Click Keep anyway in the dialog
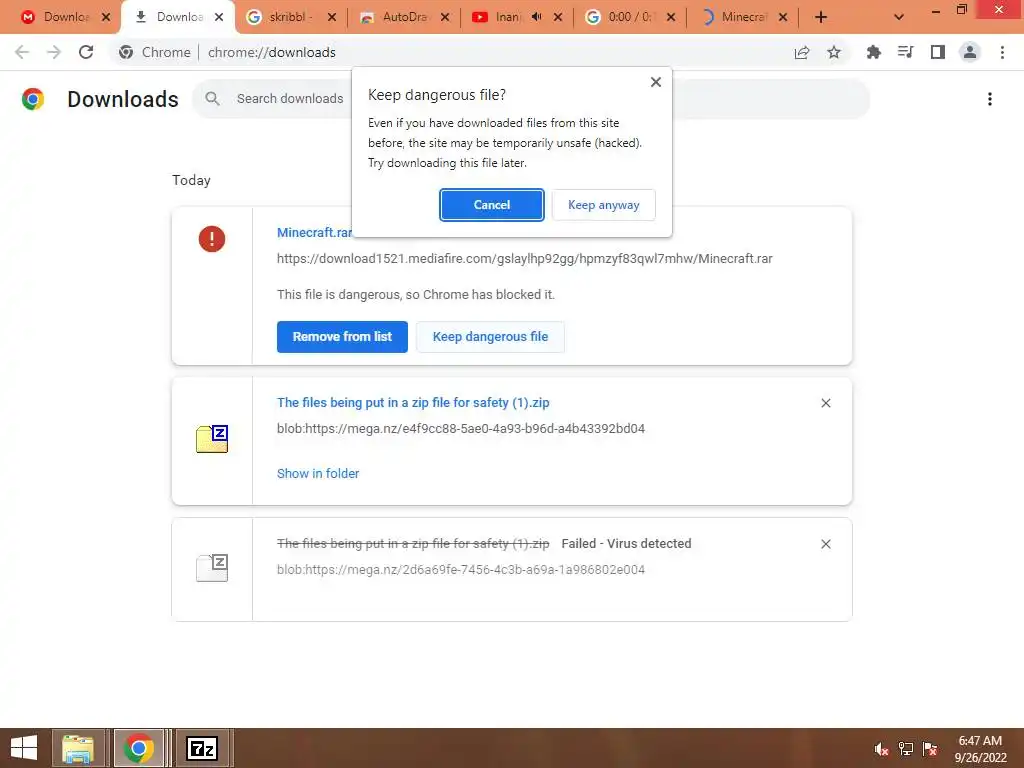This screenshot has height=768, width=1024. coord(603,205)
